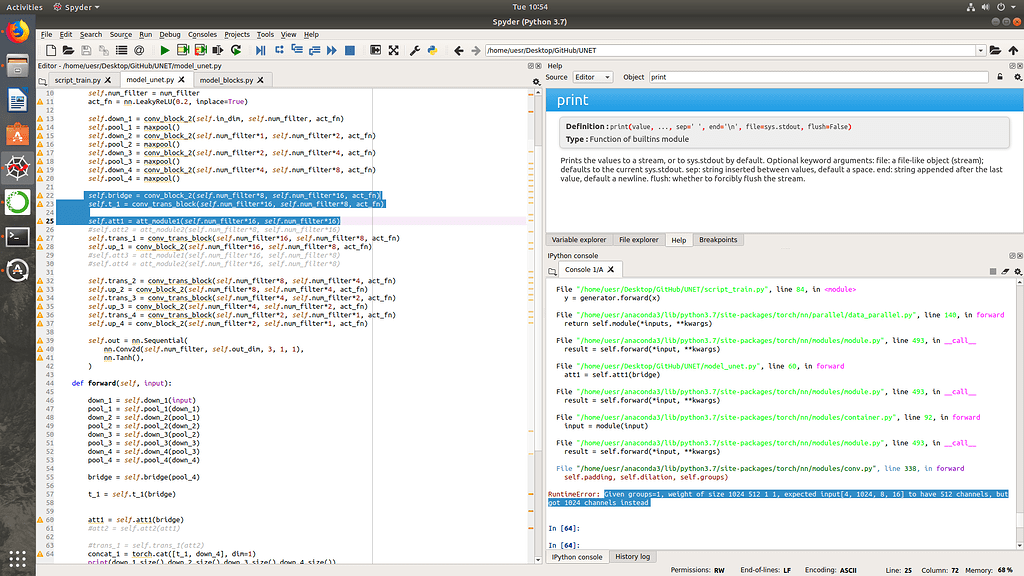The height and width of the screenshot is (576, 1024).
Task: Collapse the breakpoint marker on line 25
Action: click(40, 221)
